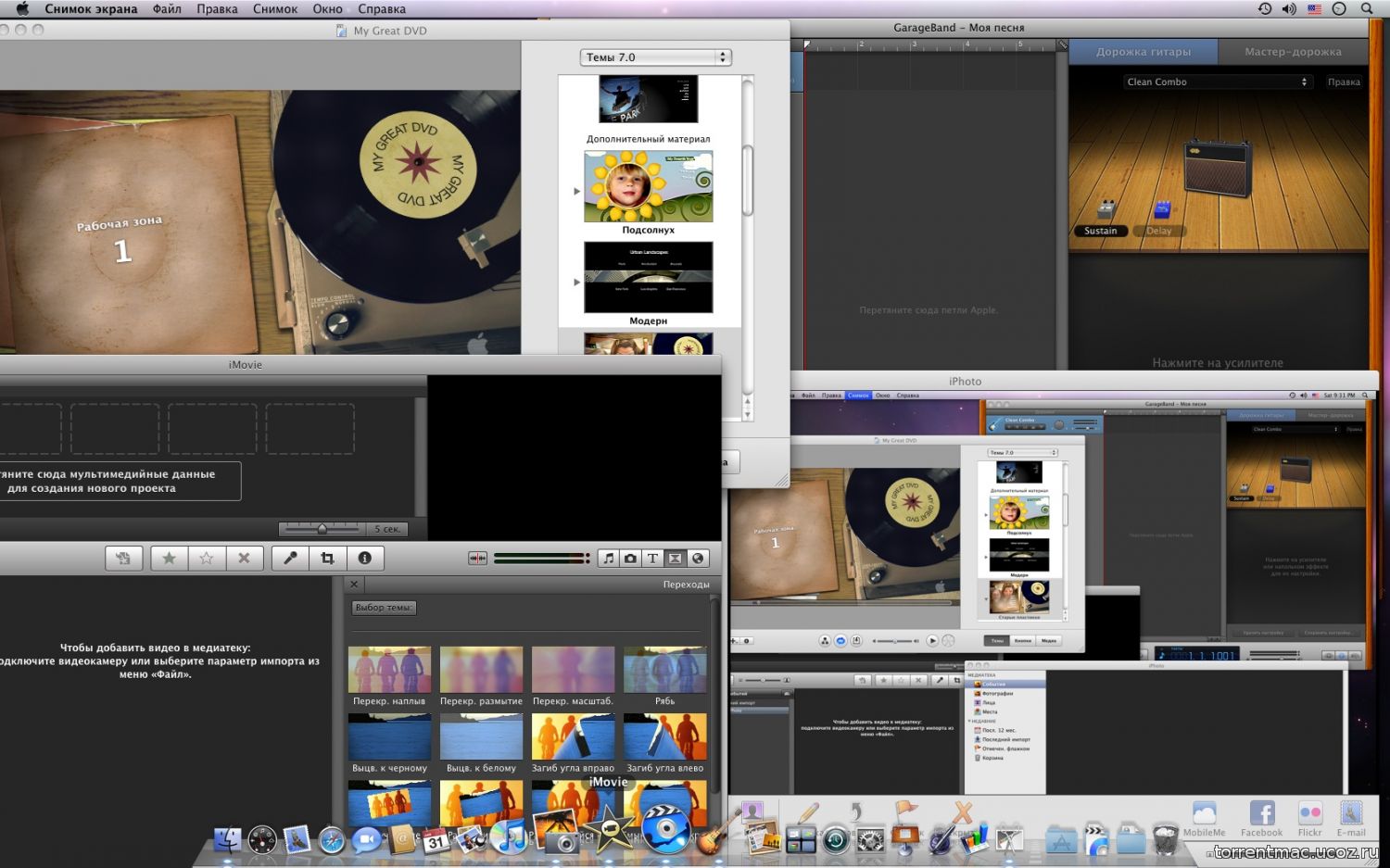1390x868 pixels.
Task: Open Finder from the Dock
Action: [227, 839]
